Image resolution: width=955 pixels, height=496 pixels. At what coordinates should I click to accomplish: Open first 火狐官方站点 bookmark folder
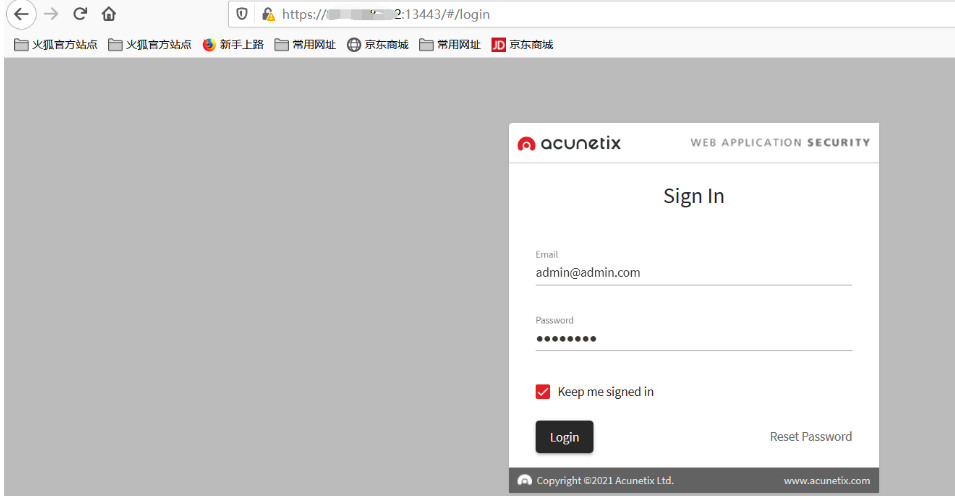55,44
